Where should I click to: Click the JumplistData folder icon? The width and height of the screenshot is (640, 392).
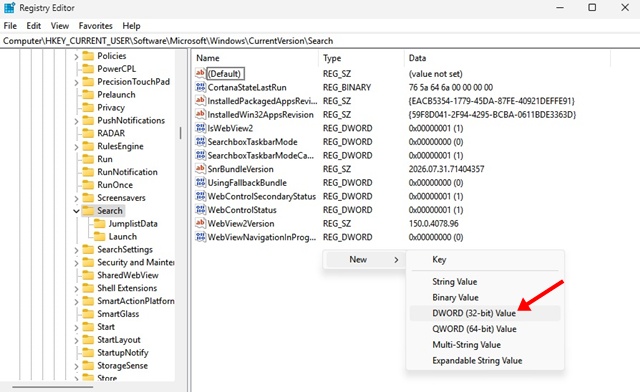tap(100, 224)
